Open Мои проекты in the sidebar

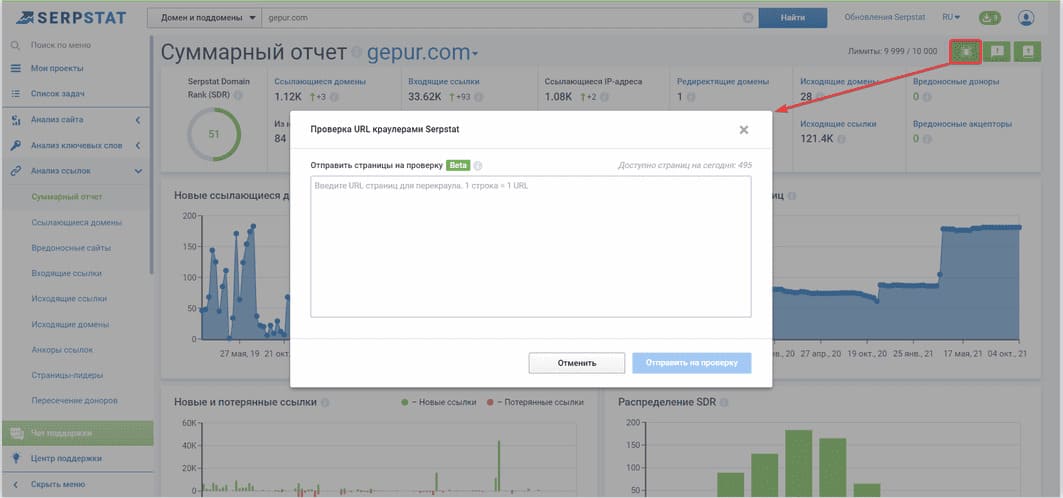click(x=57, y=68)
